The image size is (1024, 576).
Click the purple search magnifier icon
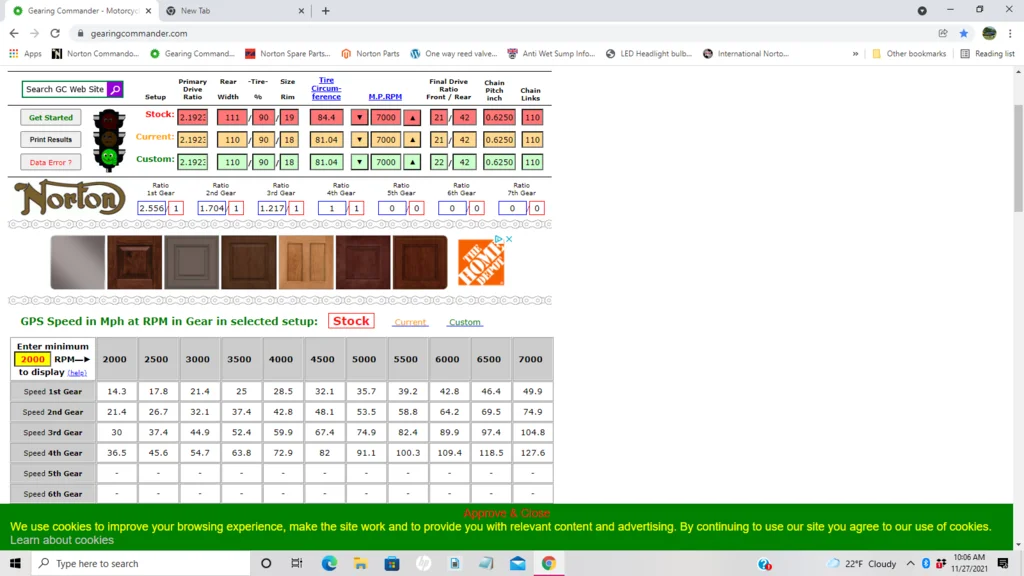(114, 89)
